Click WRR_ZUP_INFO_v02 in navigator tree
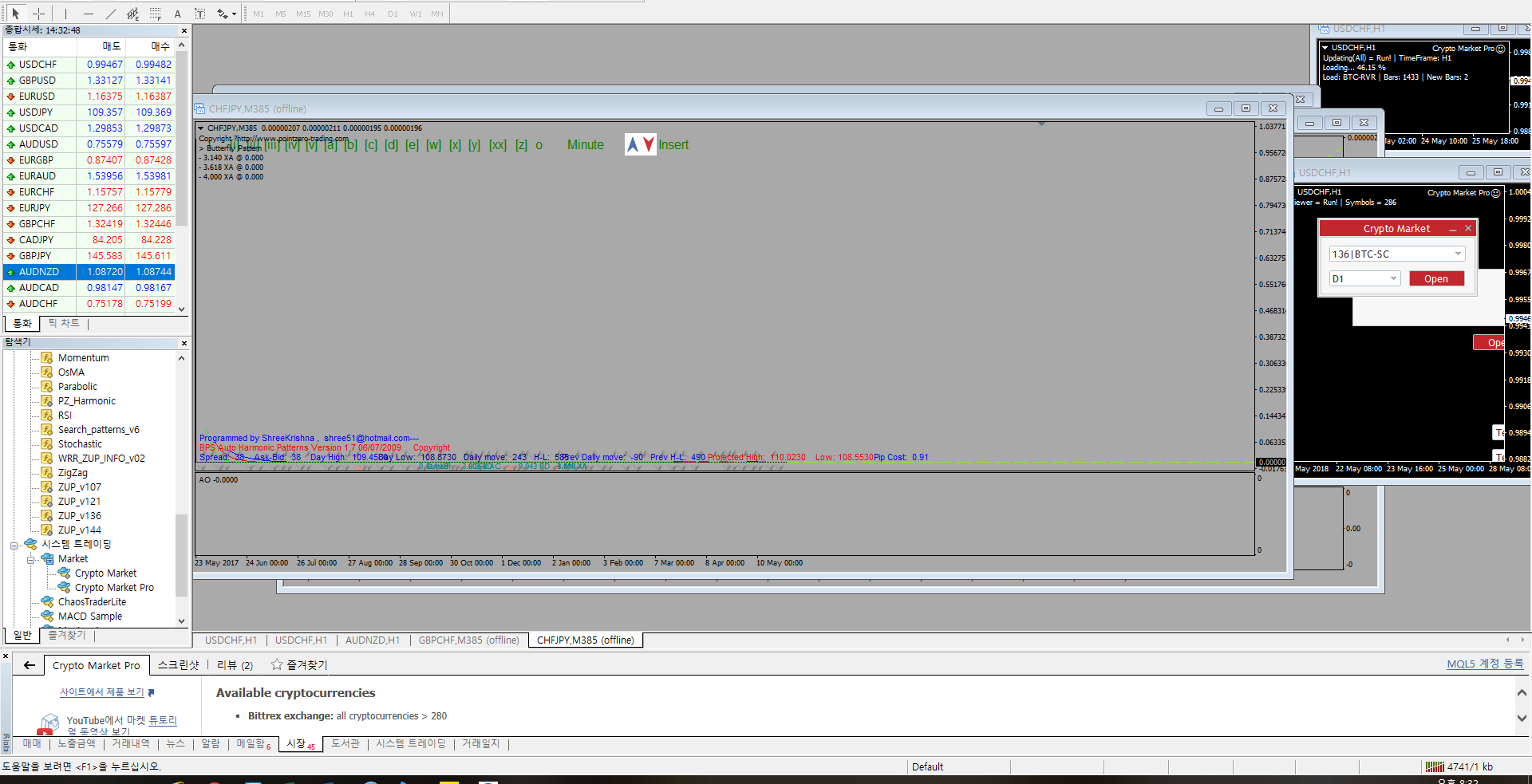The width and height of the screenshot is (1532, 784). pos(101,459)
